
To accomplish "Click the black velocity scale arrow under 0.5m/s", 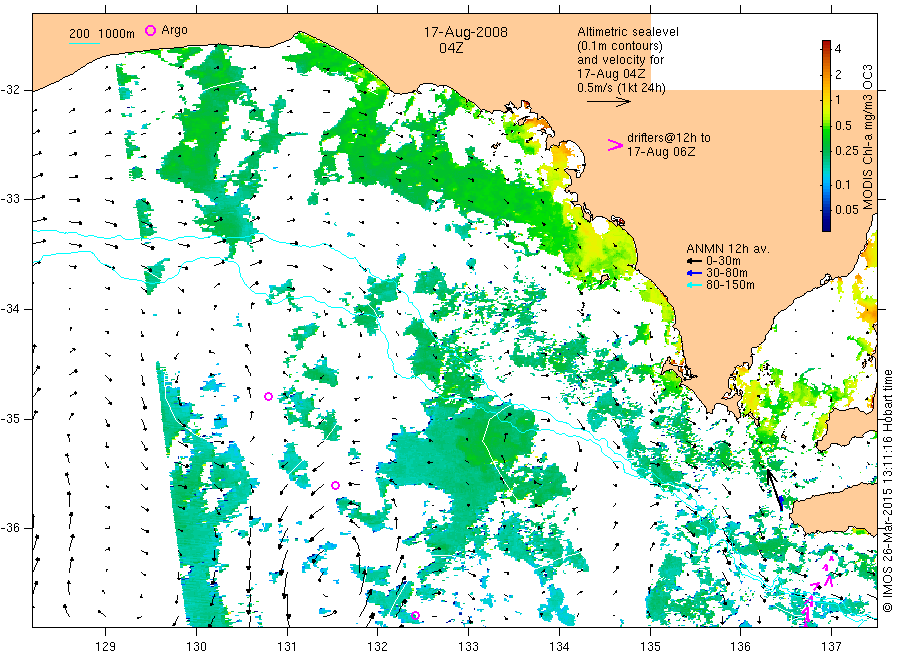I will click(608, 102).
